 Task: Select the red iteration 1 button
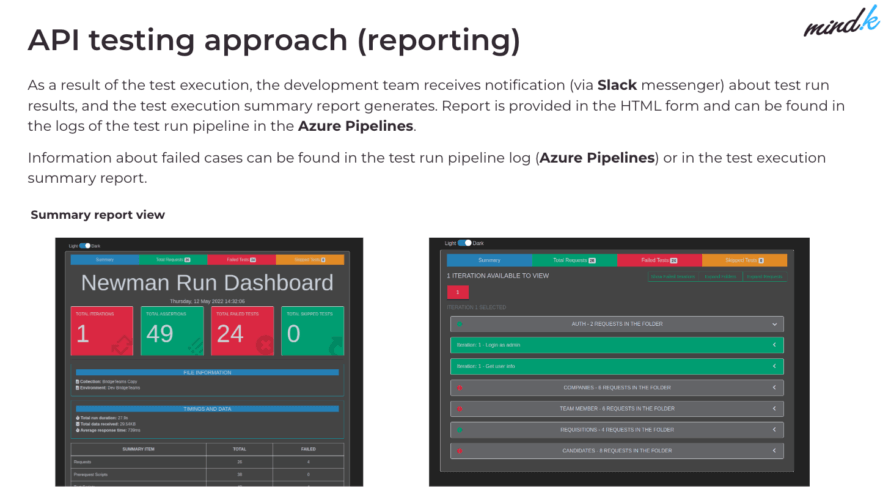pyautogui.click(x=457, y=292)
